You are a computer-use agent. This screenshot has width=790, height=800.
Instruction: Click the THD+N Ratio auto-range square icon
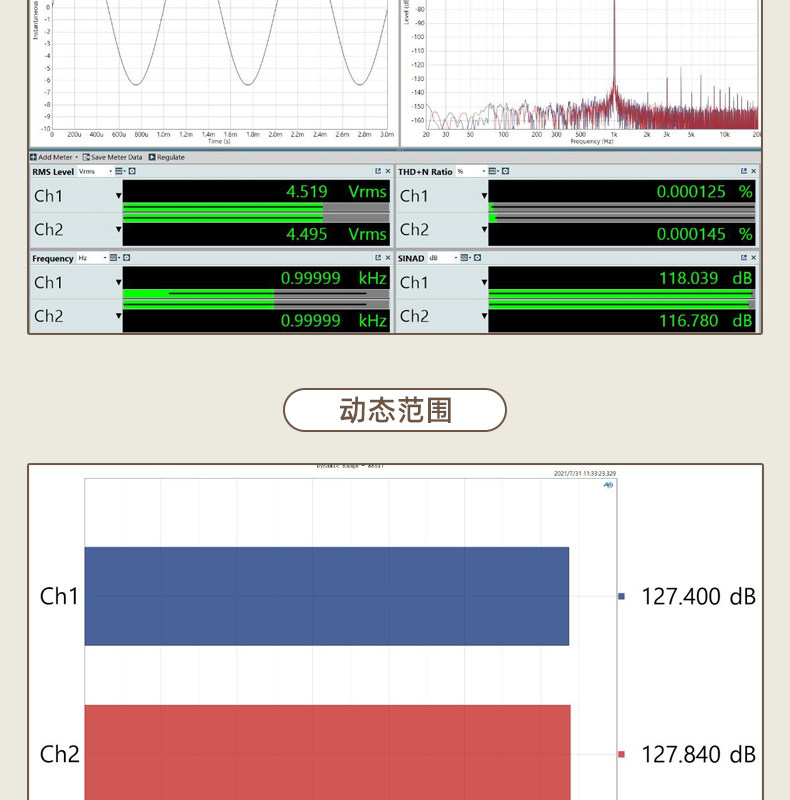tap(505, 171)
